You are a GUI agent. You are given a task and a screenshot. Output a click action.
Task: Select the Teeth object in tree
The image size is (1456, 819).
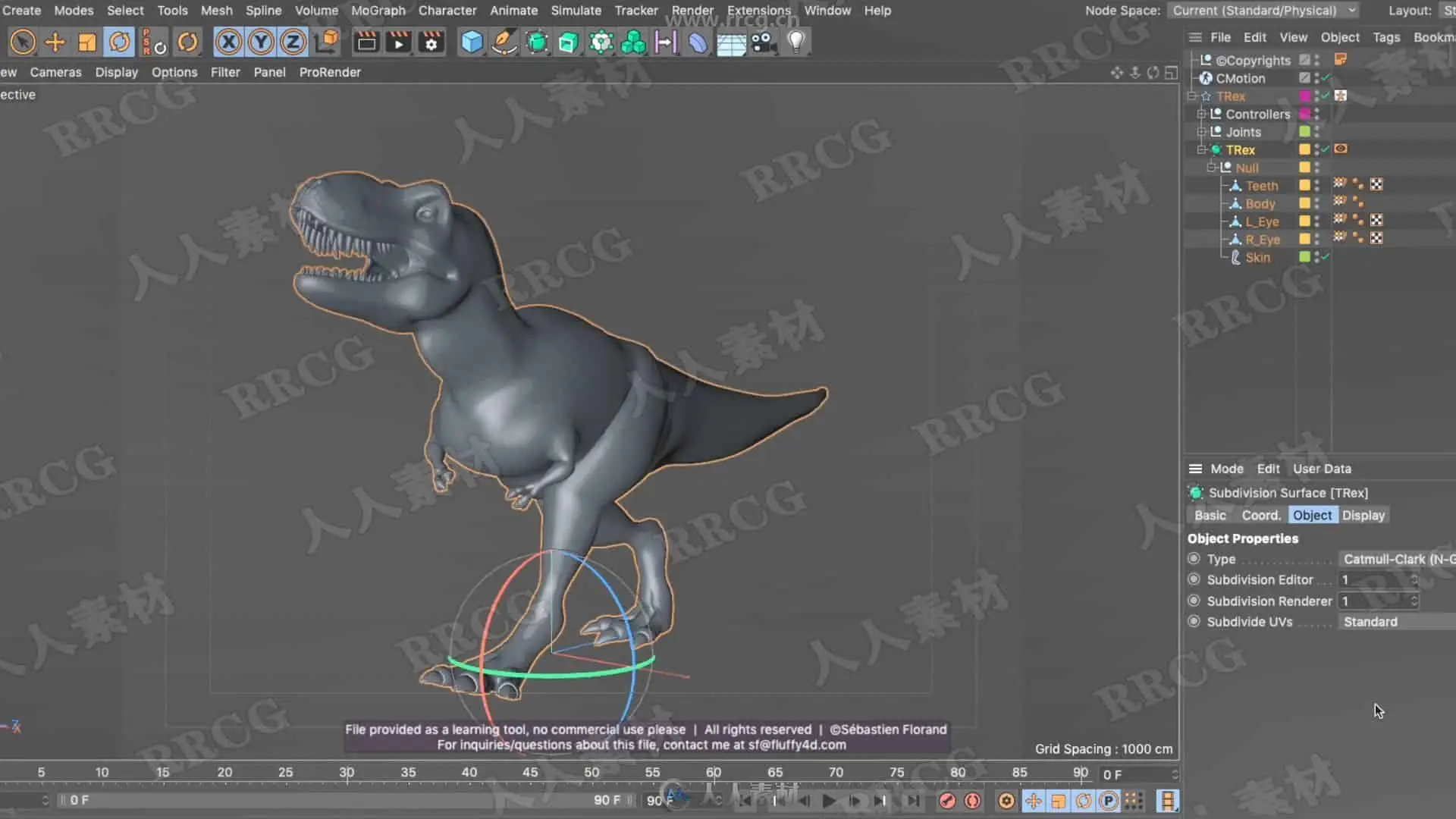tap(1261, 186)
